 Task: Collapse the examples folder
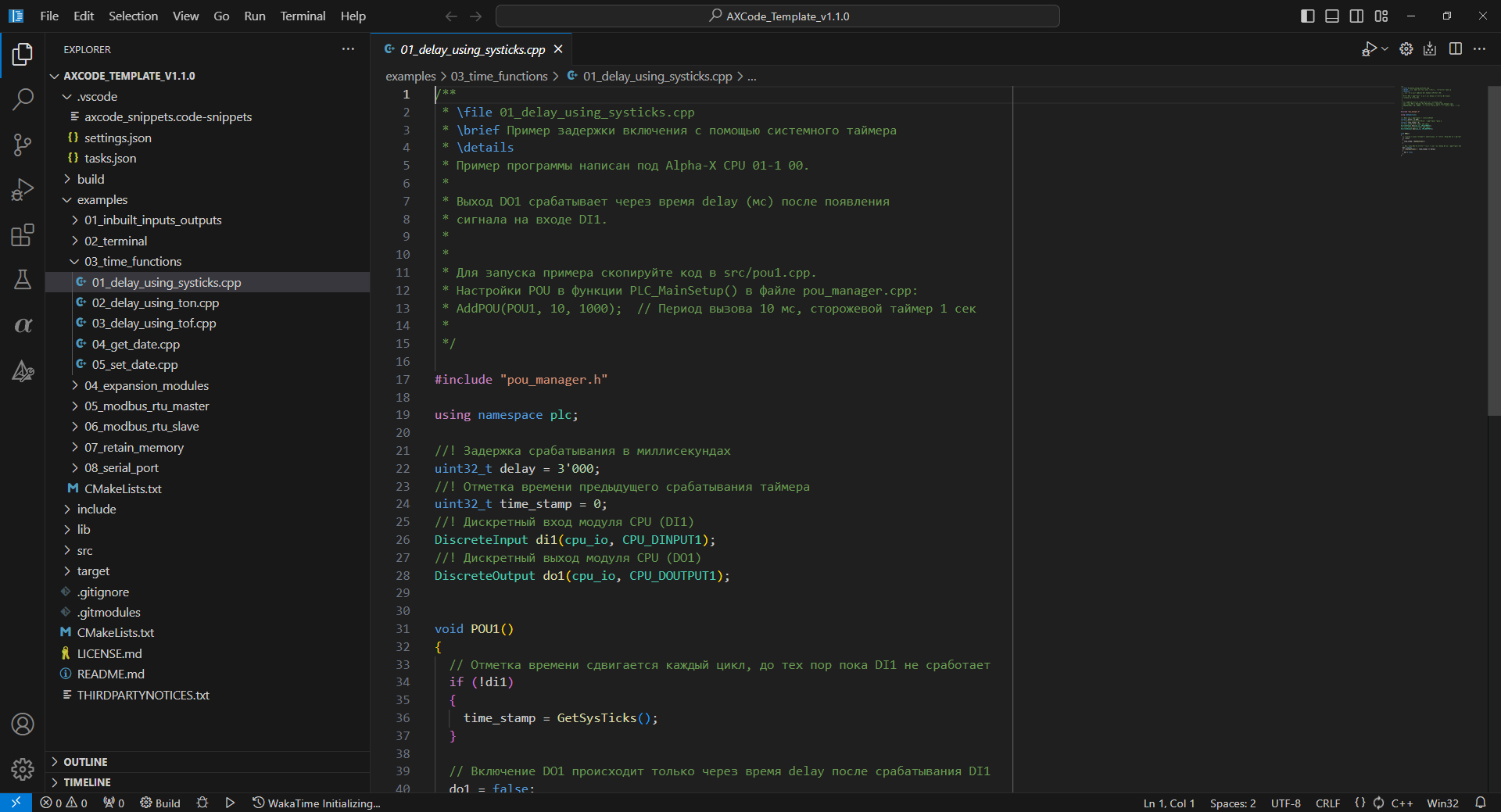(207, 200)
